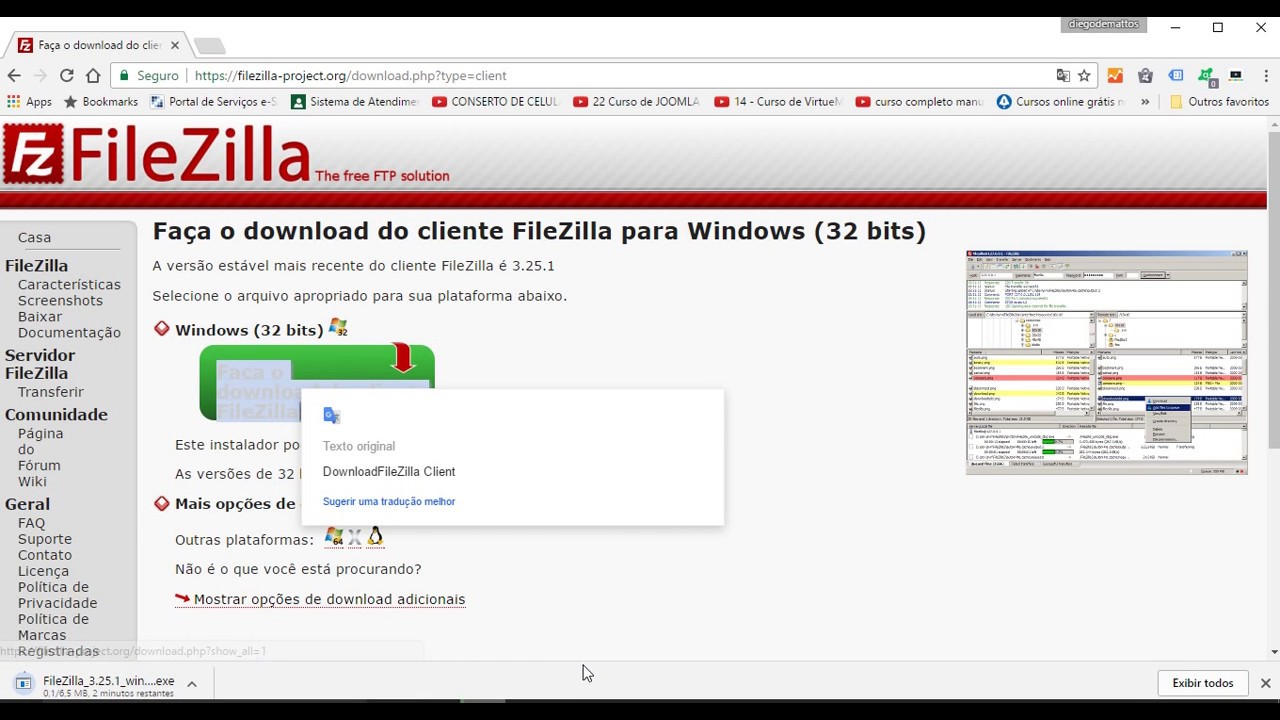Close the downloads bar with X

1265,683
